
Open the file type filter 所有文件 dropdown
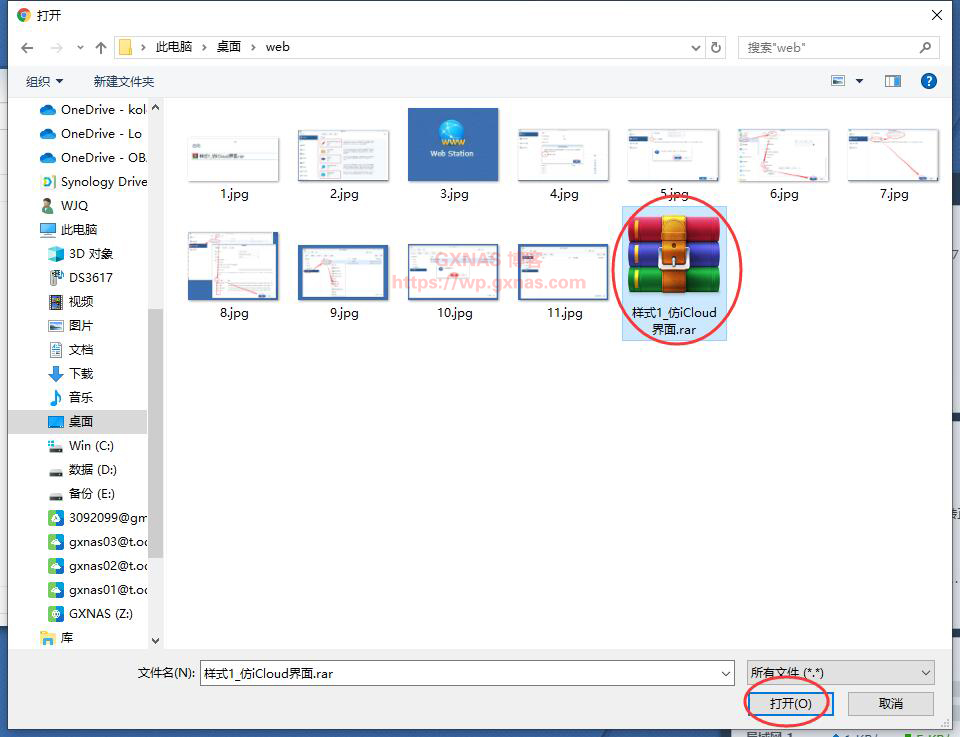(x=840, y=673)
